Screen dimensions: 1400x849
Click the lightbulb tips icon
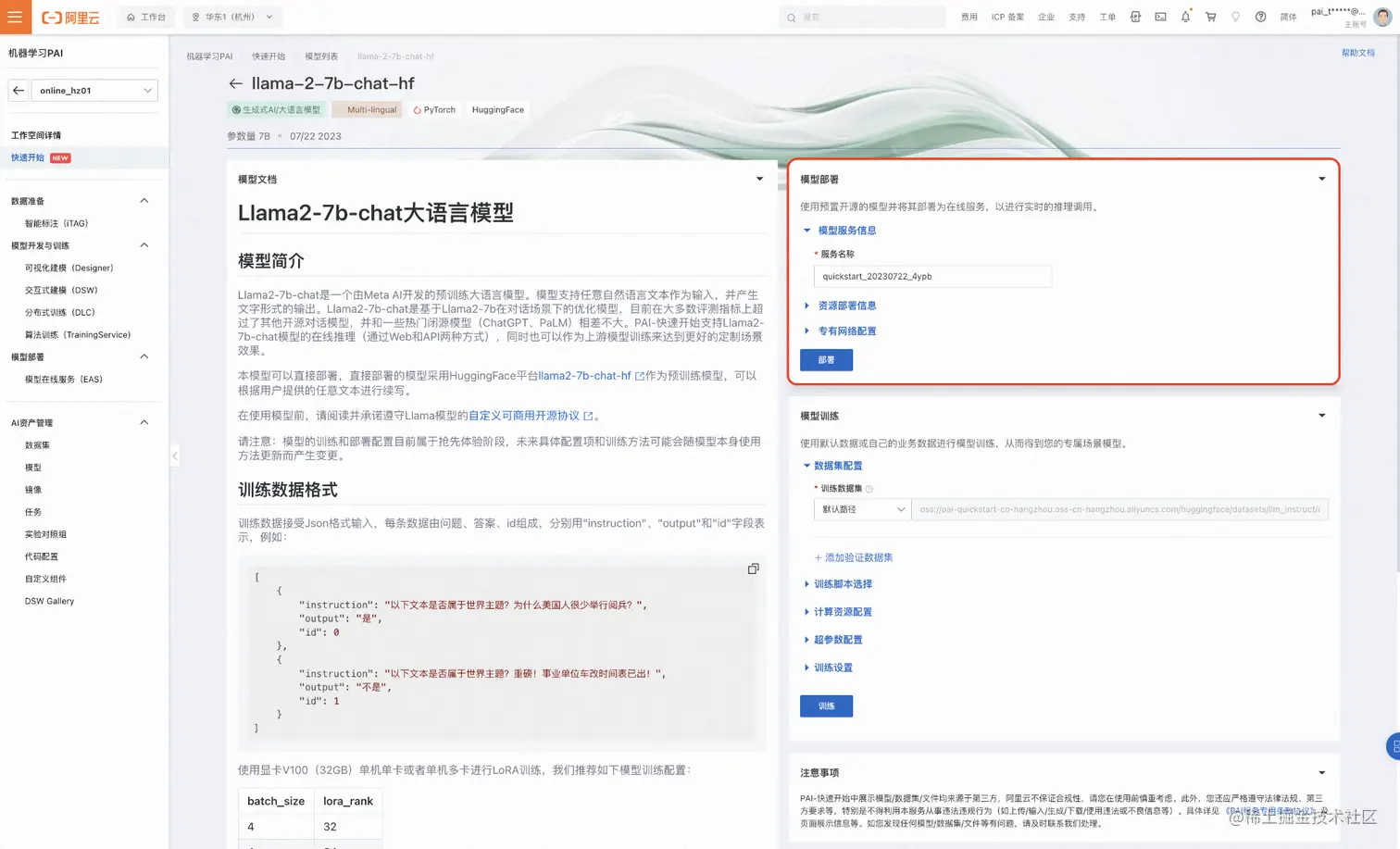click(1235, 17)
